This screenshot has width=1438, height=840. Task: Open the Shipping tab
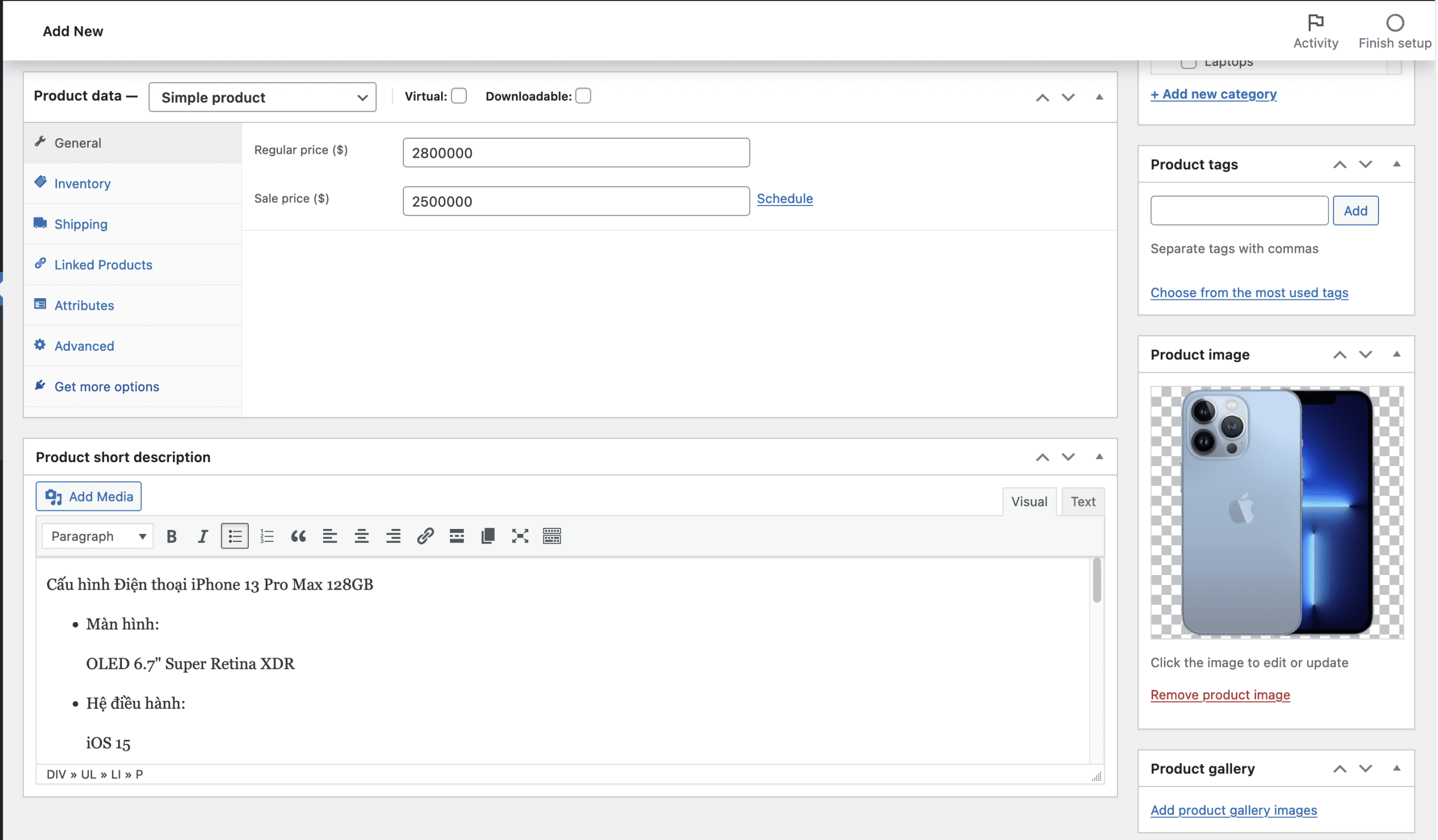(133, 224)
